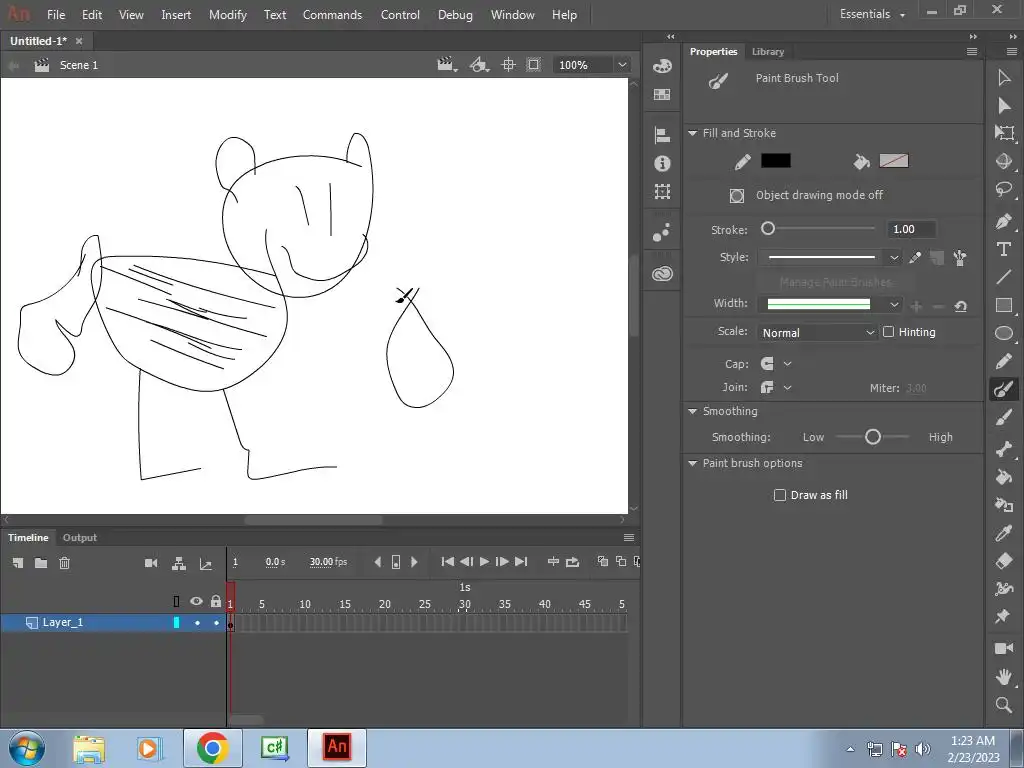Viewport: 1024px width, 768px height.
Task: Select the Free Transform tool
Action: point(1004,133)
